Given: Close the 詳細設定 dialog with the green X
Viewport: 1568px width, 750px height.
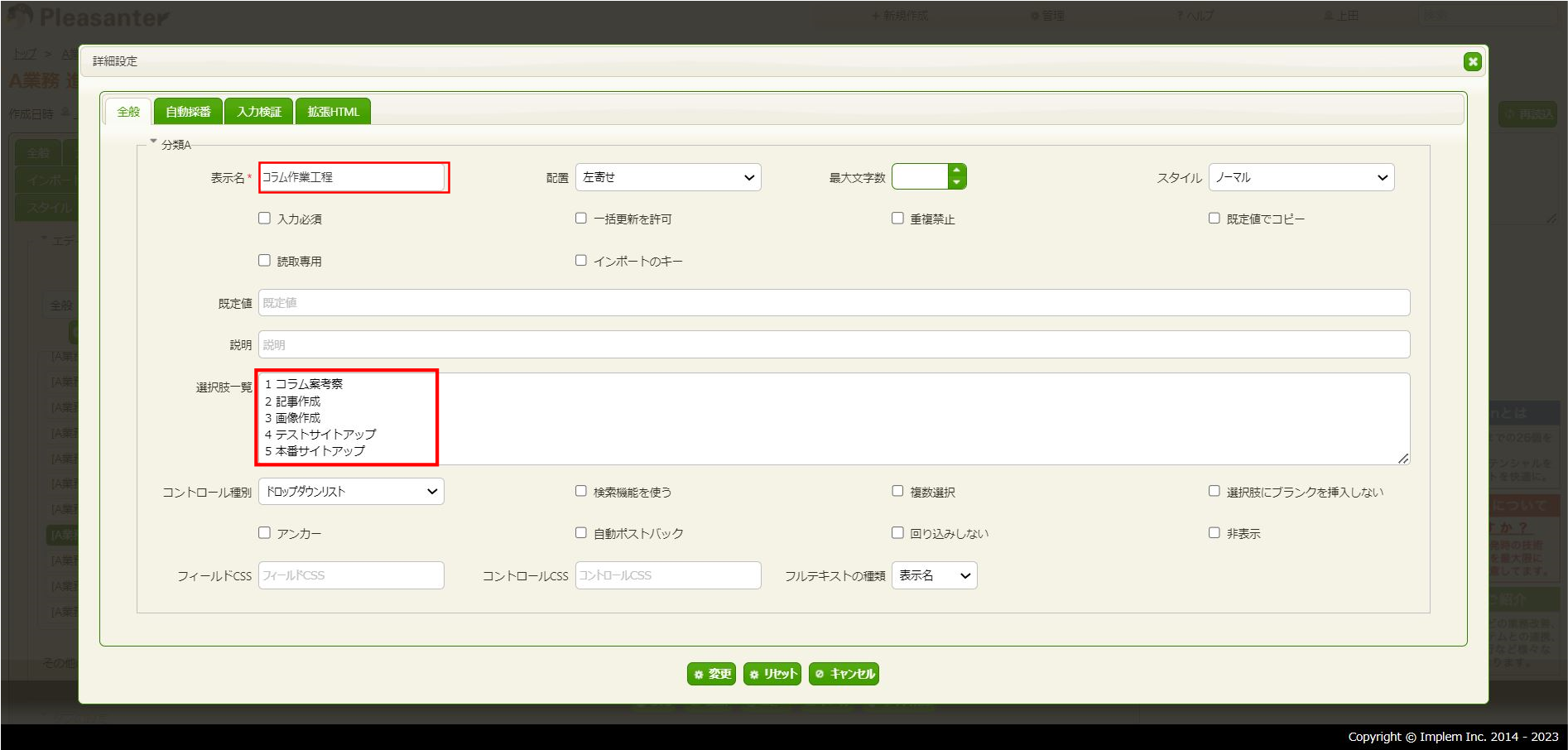Looking at the screenshot, I should pos(1472,61).
